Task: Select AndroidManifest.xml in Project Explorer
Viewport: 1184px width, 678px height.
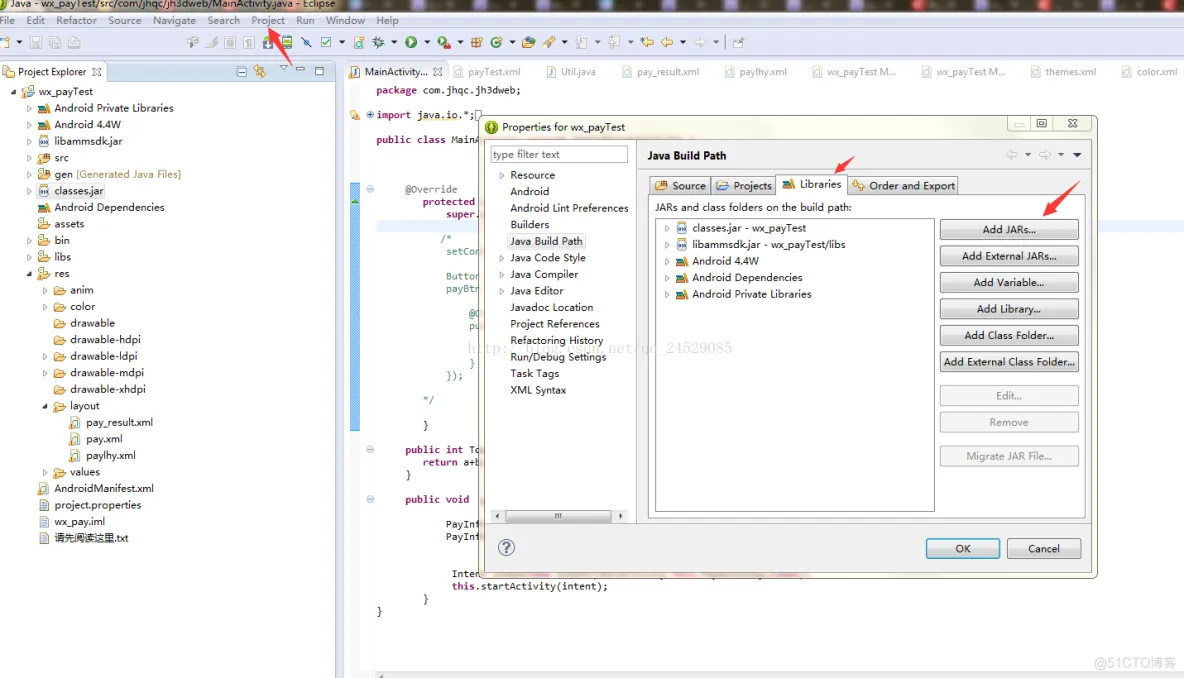Action: pos(103,488)
